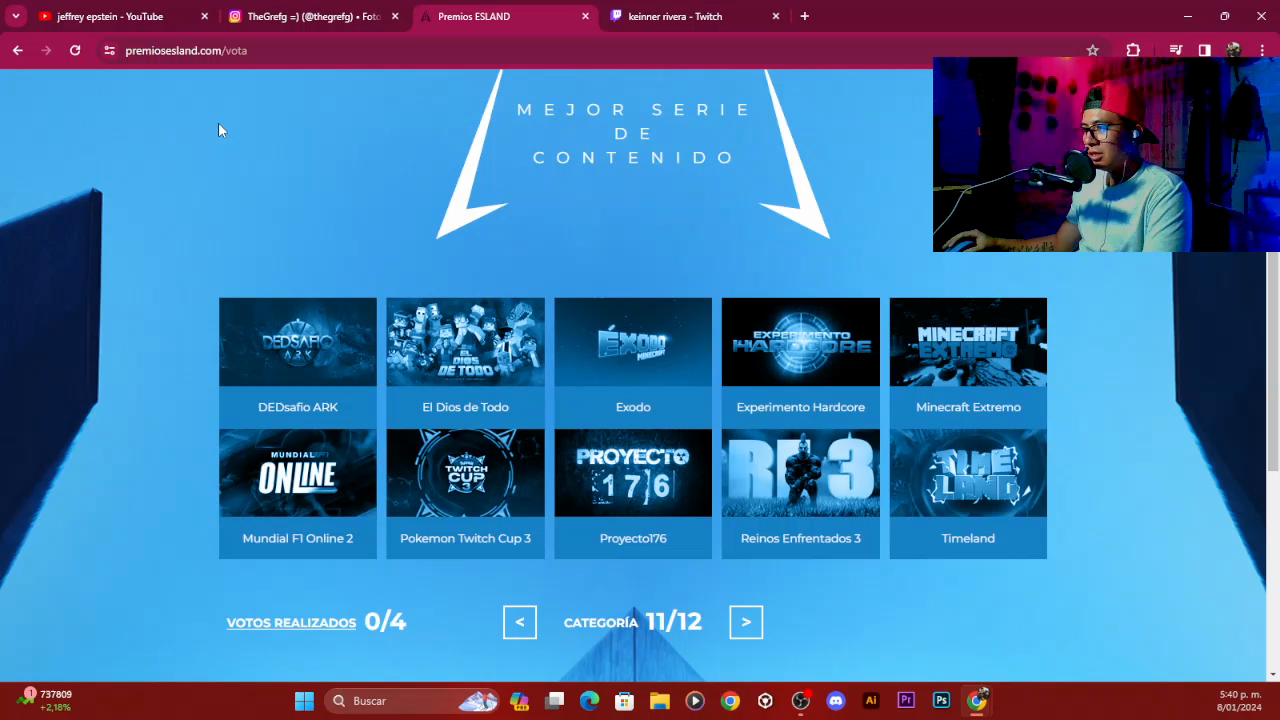Click the CATEGORÍA 11/12 counter text
Image resolution: width=1280 pixels, height=720 pixels.
(x=633, y=622)
